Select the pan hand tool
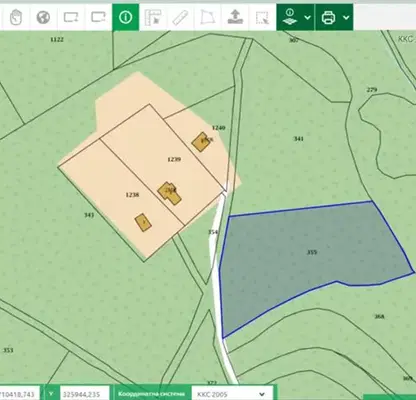Image resolution: width=416 pixels, height=400 pixels. [x=15, y=17]
